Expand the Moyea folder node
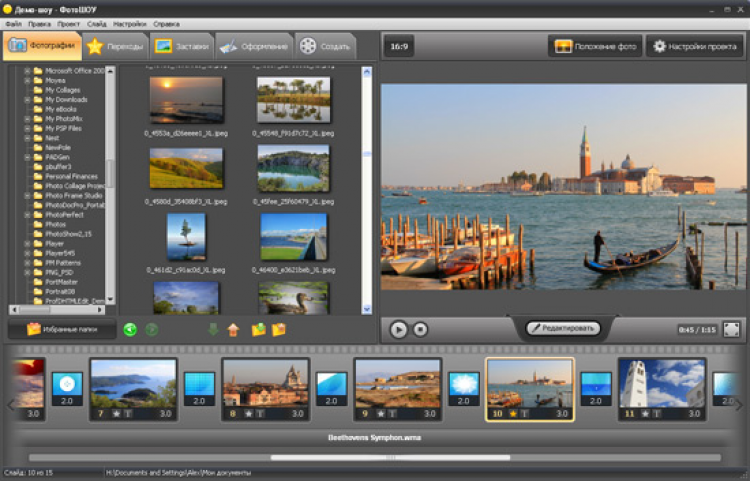This screenshot has height=481, width=750. 27,80
